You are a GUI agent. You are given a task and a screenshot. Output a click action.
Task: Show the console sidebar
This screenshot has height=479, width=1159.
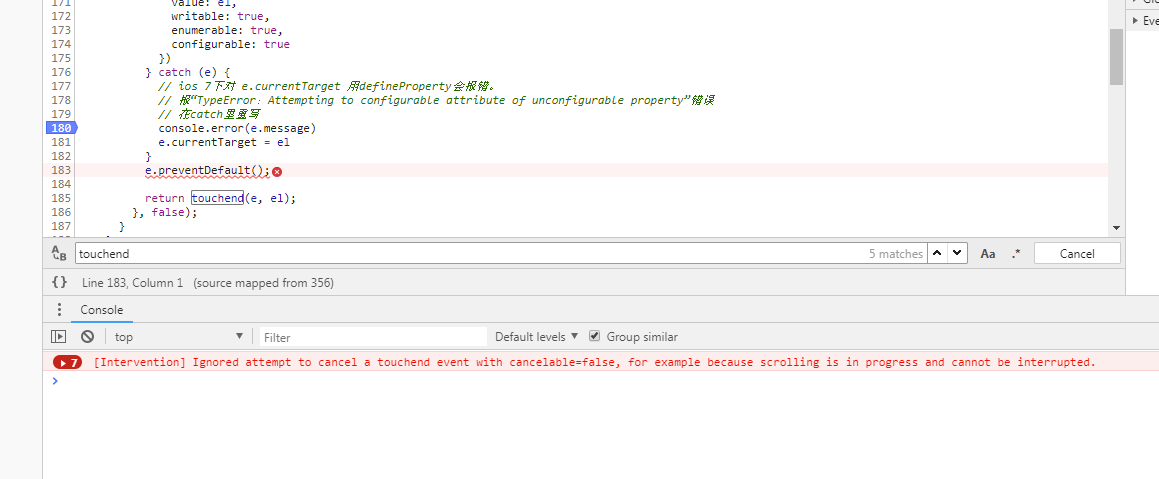pos(58,336)
